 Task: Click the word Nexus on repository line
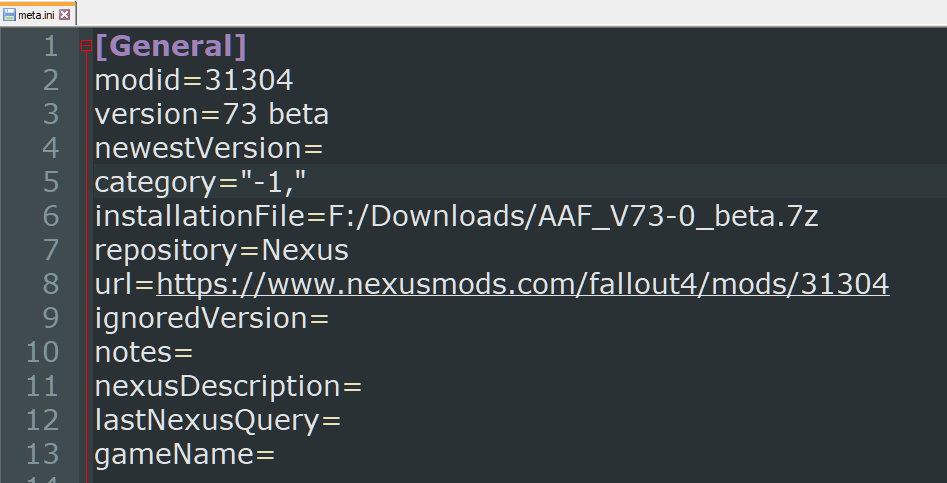pos(304,250)
